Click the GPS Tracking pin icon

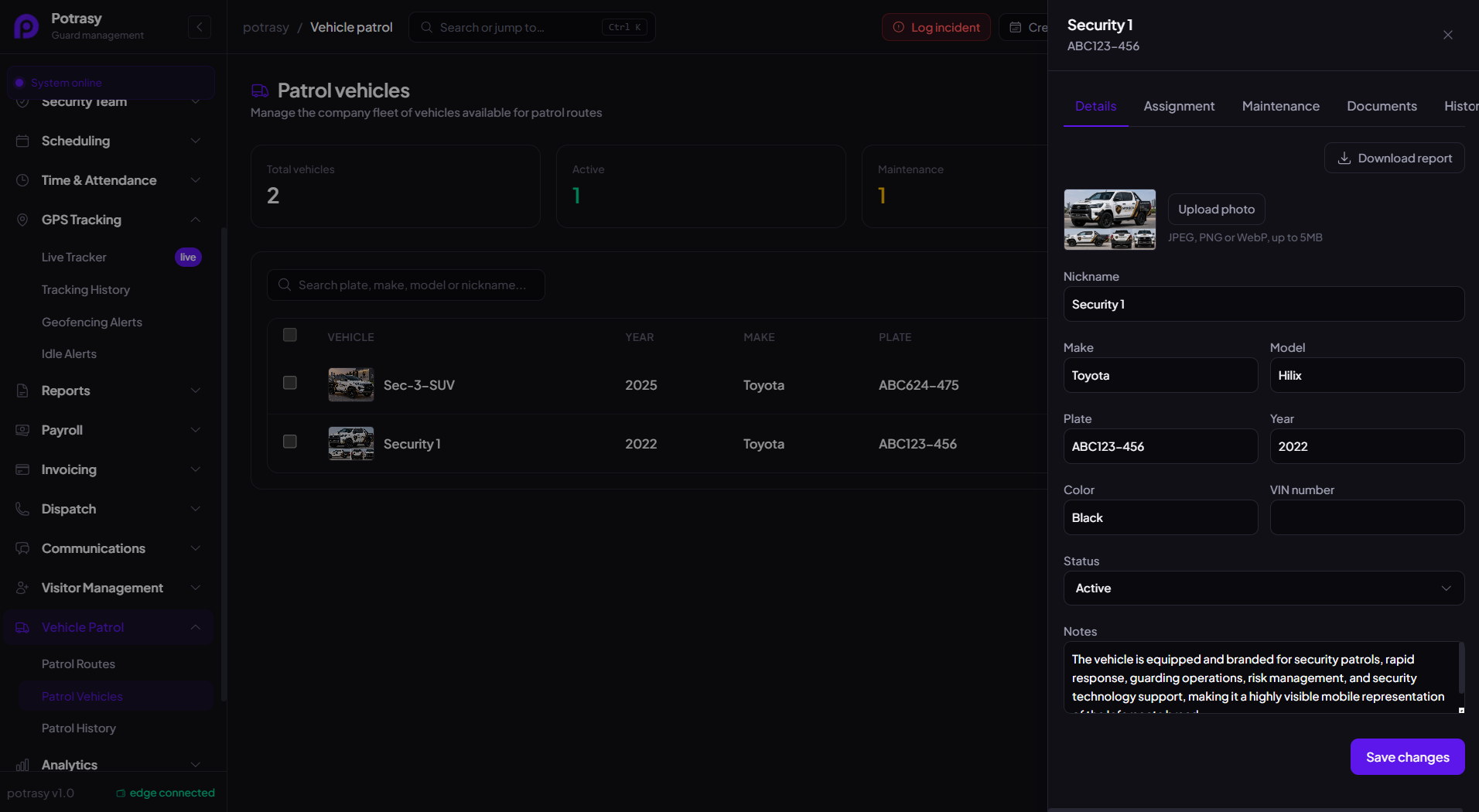pos(22,220)
